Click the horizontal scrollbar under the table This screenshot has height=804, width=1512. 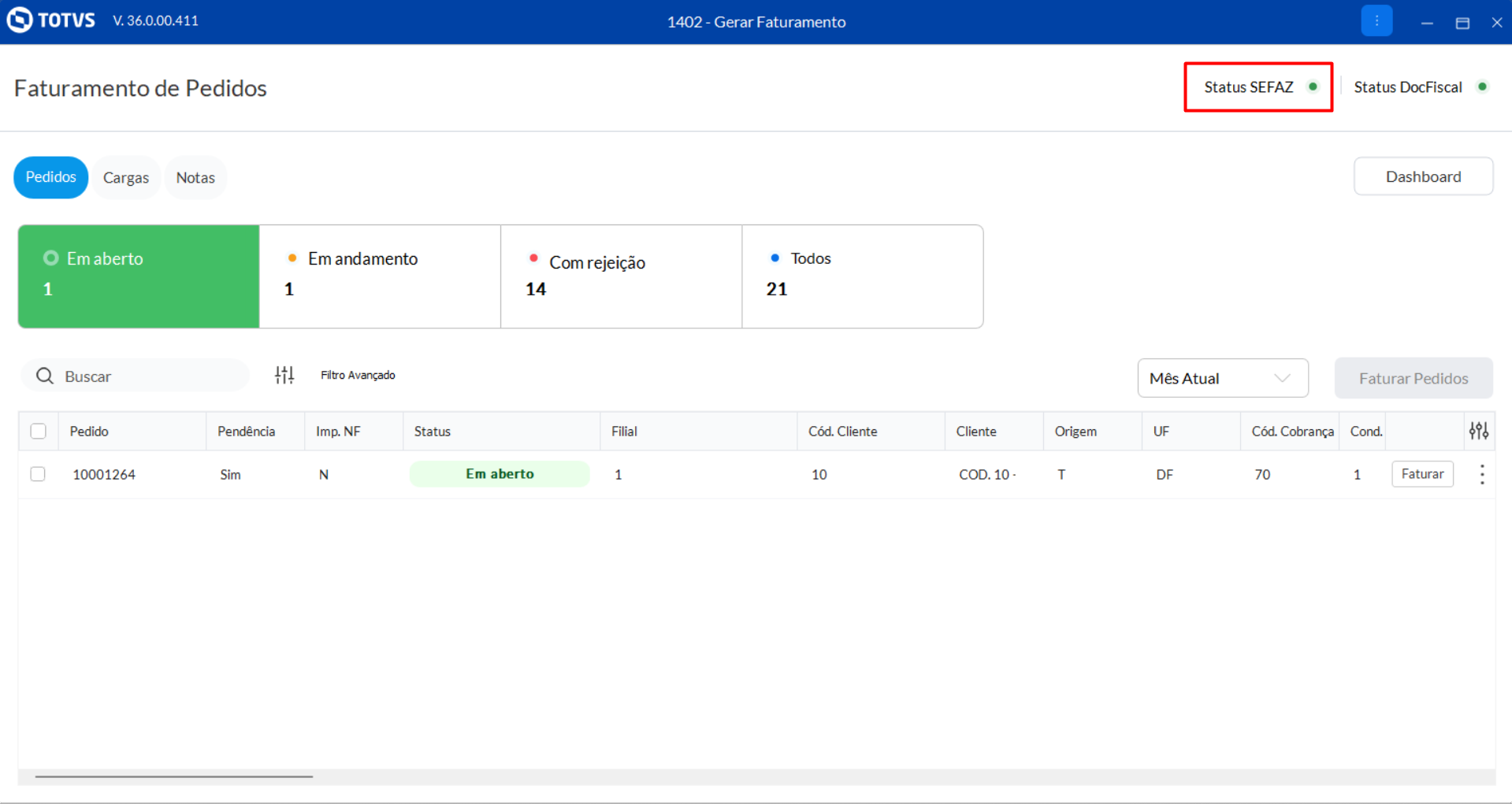174,776
